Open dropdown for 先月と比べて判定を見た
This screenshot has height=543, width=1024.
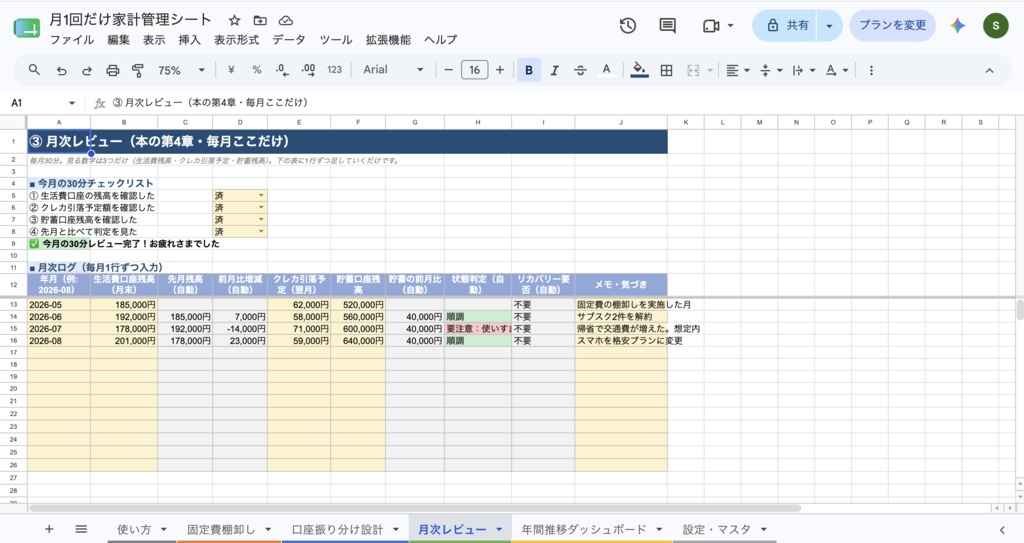click(x=261, y=231)
